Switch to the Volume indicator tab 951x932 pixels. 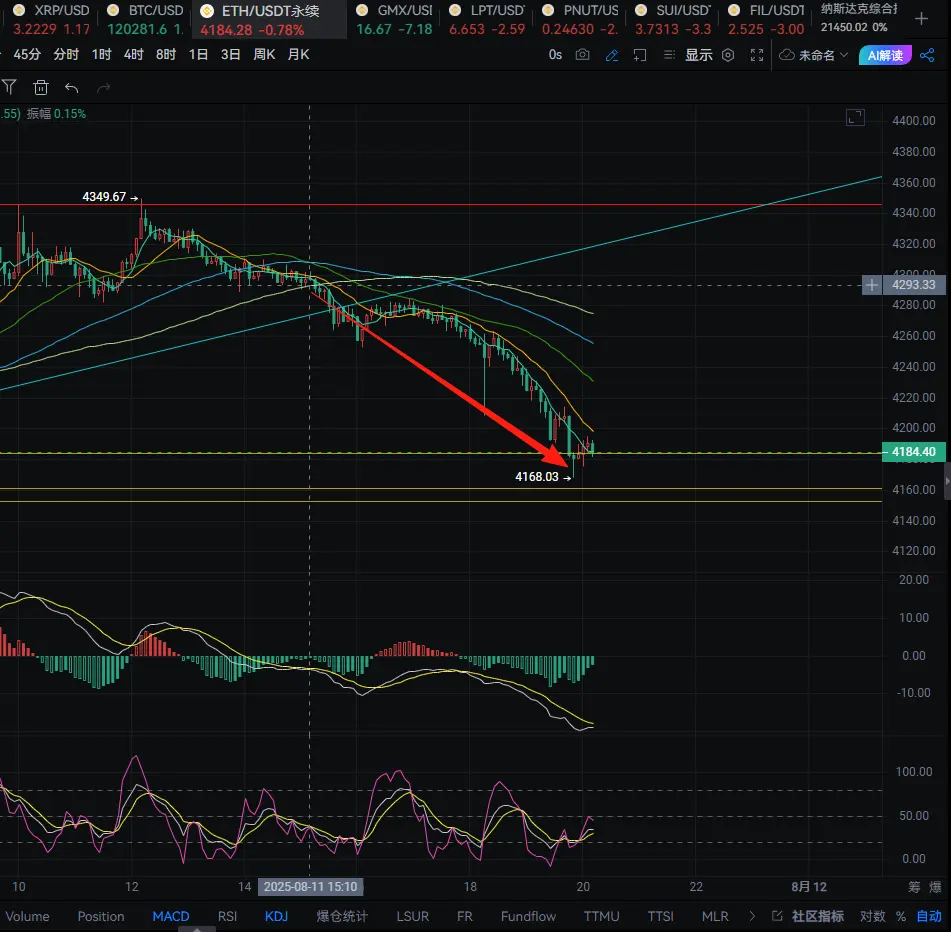coord(27,916)
